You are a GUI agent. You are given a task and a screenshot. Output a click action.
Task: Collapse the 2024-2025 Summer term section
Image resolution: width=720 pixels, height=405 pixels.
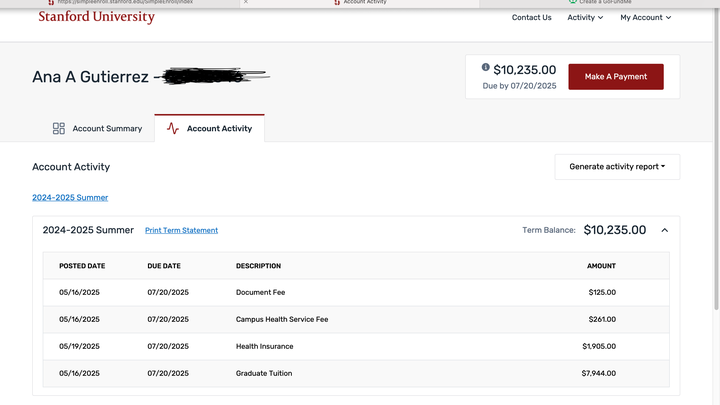coord(664,230)
